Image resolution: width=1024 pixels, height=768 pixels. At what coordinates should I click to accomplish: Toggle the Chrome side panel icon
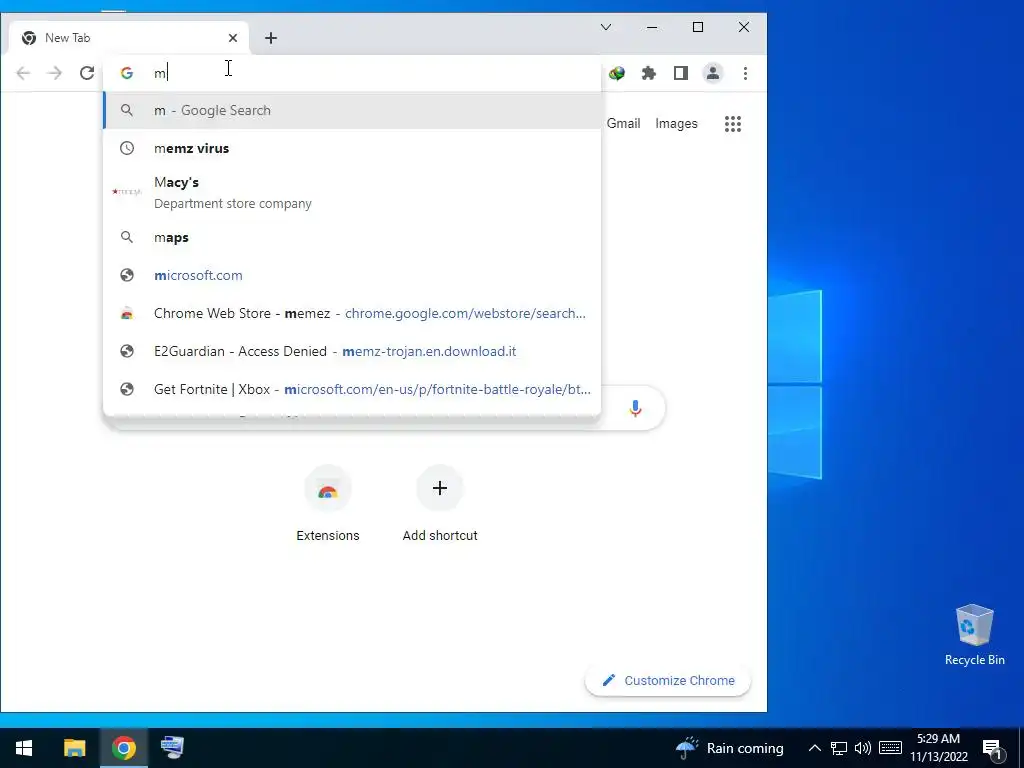(680, 73)
